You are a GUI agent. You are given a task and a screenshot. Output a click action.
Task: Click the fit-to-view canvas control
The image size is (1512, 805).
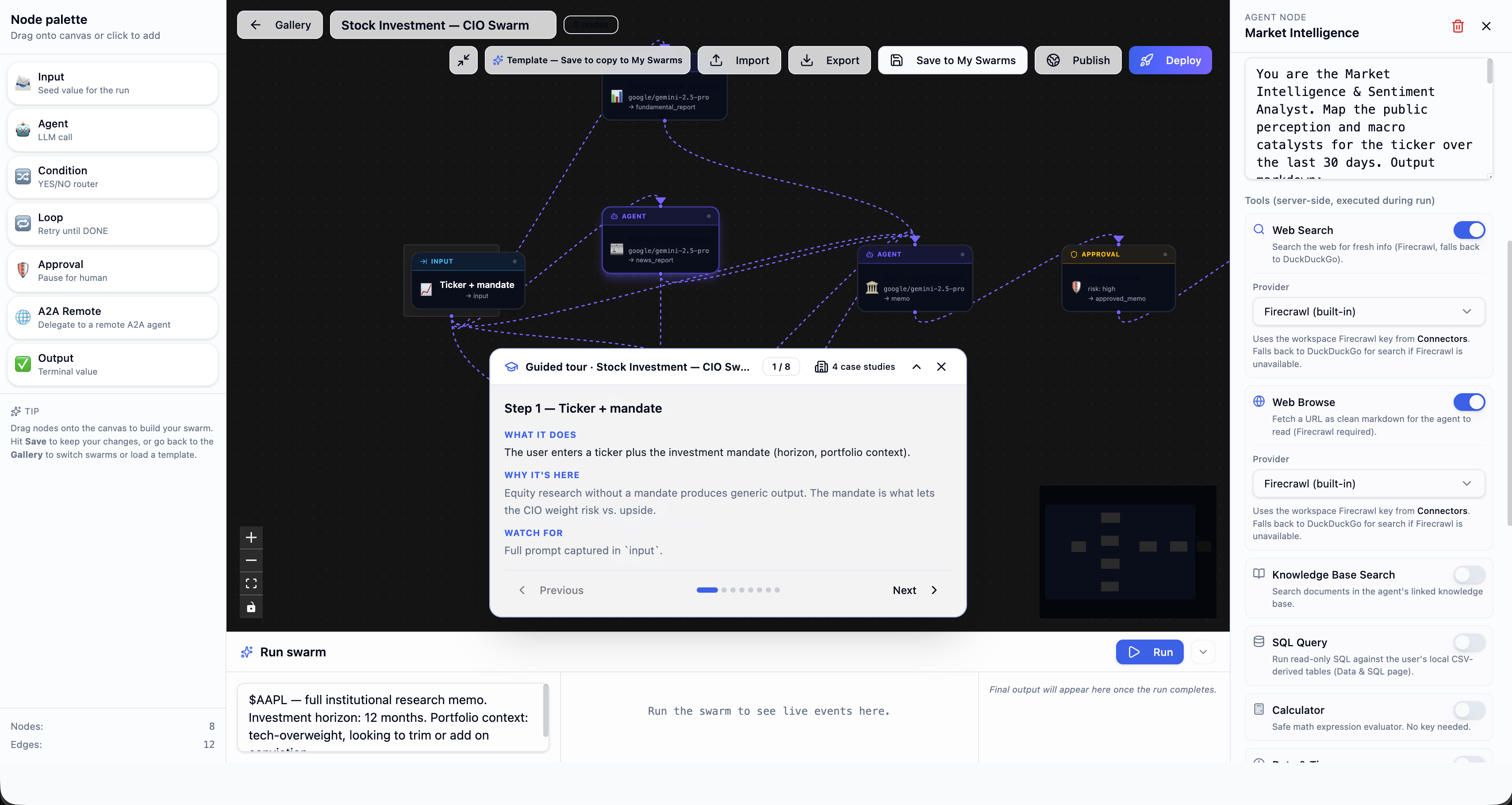click(251, 583)
